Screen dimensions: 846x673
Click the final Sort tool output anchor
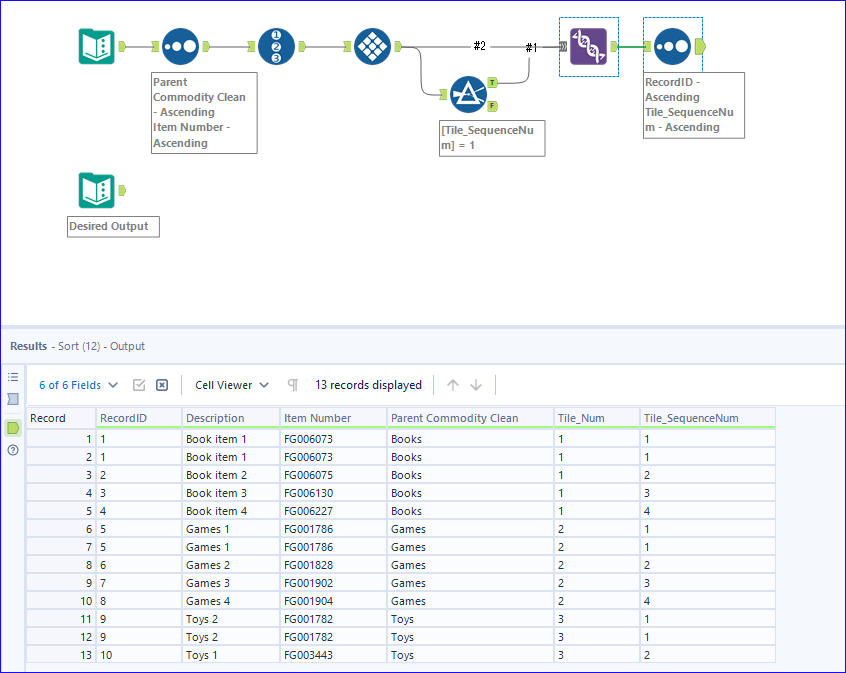coord(700,46)
